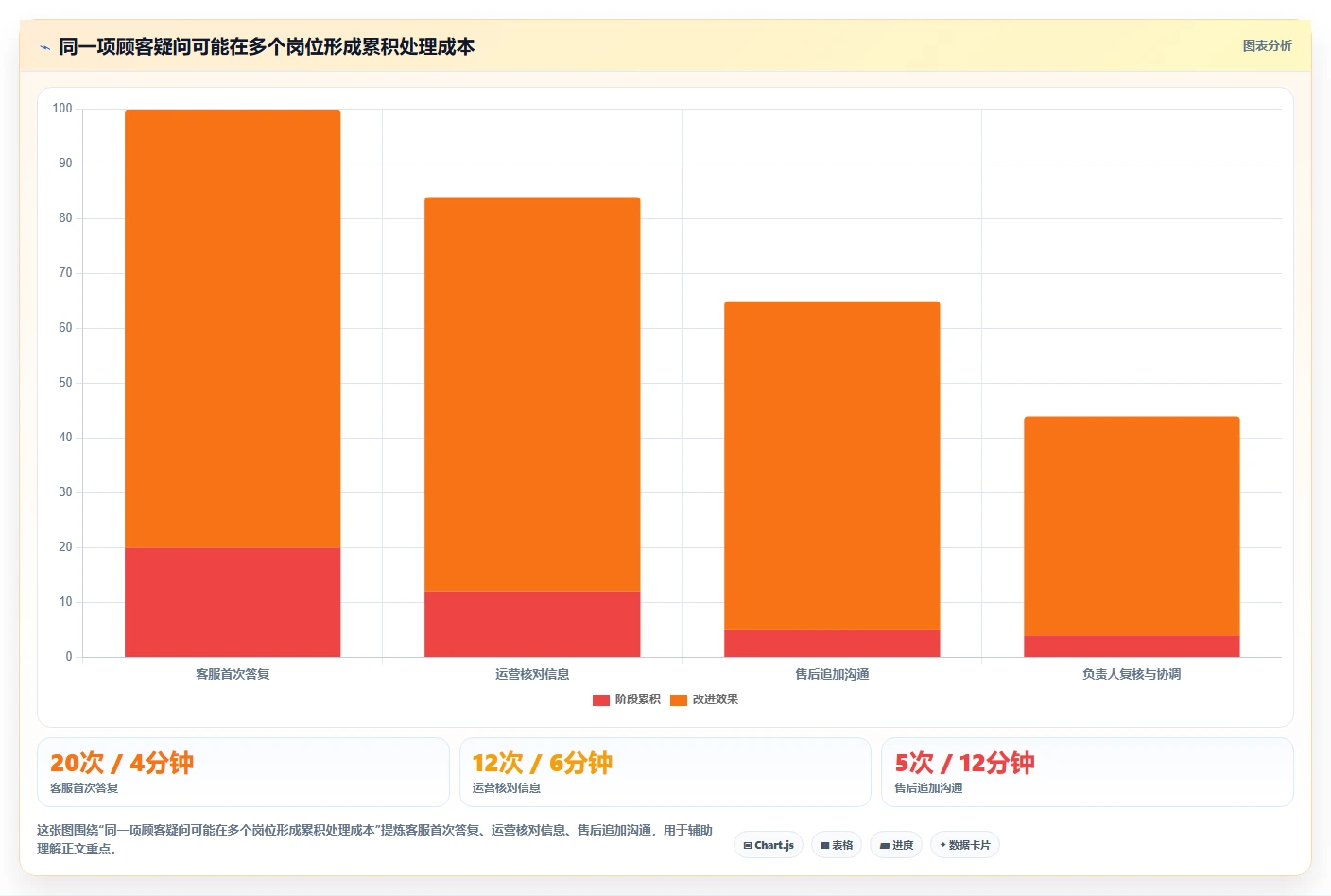1331x896 pixels.
Task: Click the 20次 / 4分钟 stat card
Action: tap(243, 772)
